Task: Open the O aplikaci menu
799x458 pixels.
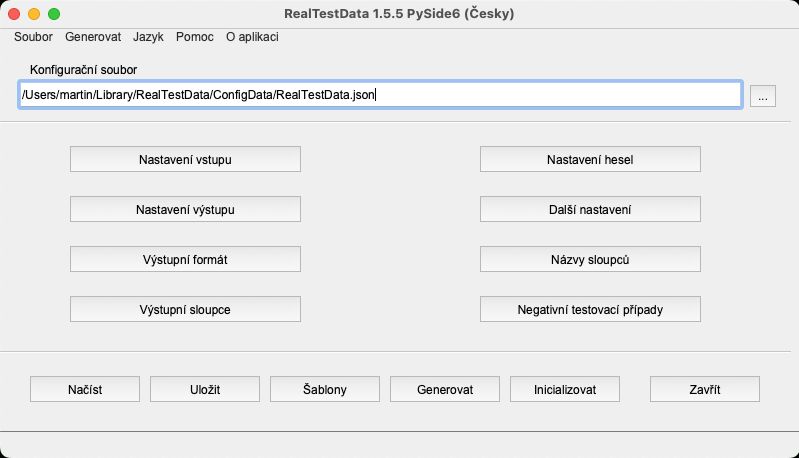Action: (252, 37)
